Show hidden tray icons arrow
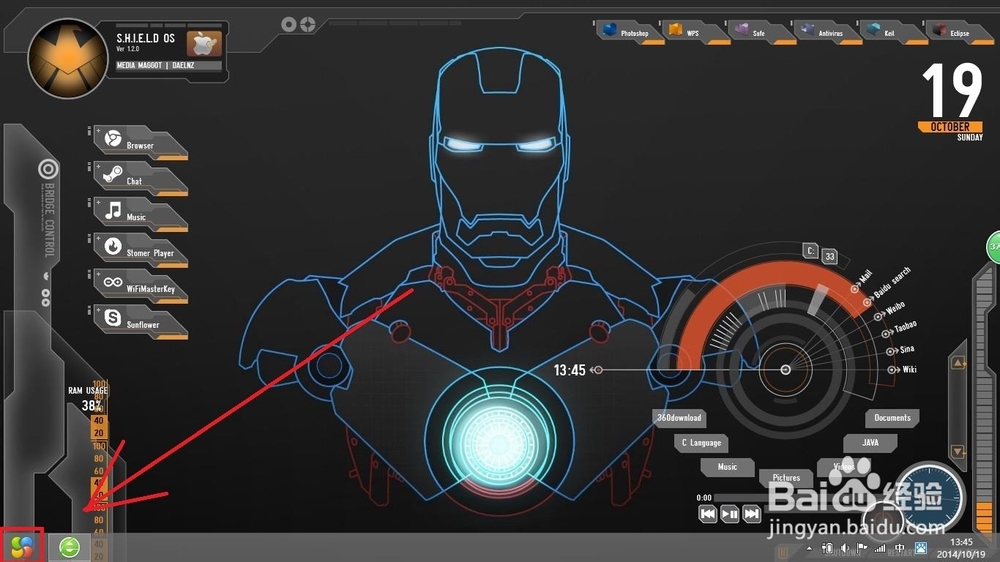 [809, 549]
